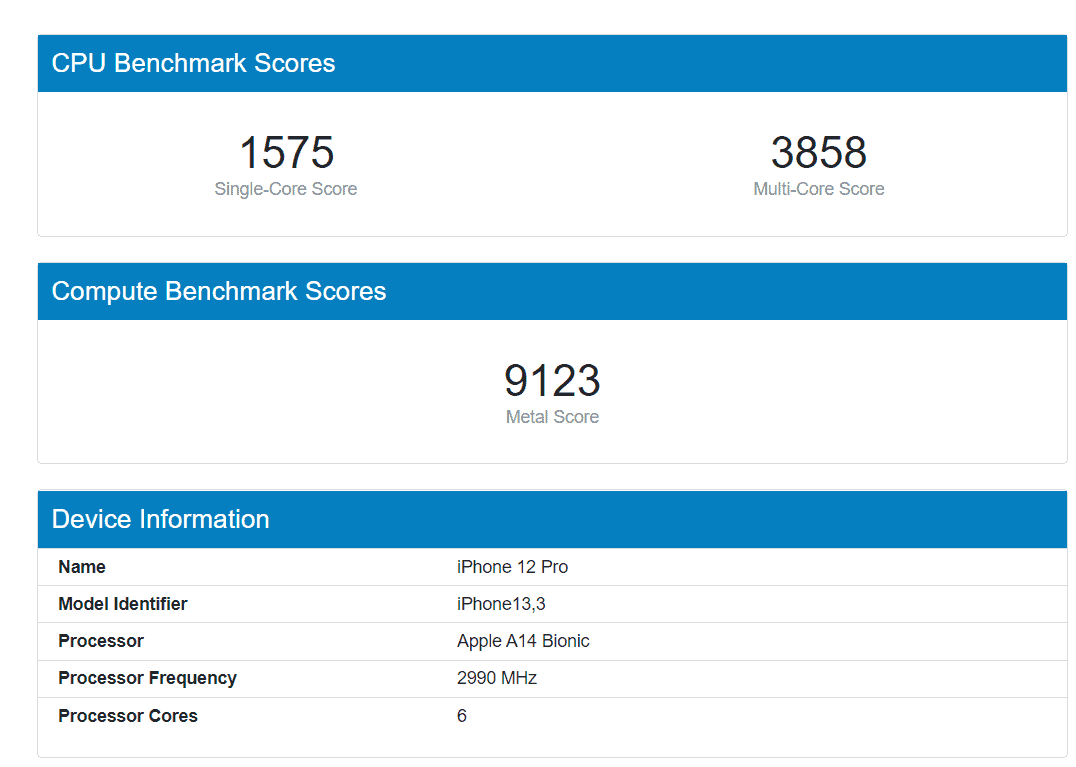This screenshot has width=1076, height=767.
Task: Click the Compute Benchmark Scores heading
Action: pyautogui.click(x=219, y=291)
